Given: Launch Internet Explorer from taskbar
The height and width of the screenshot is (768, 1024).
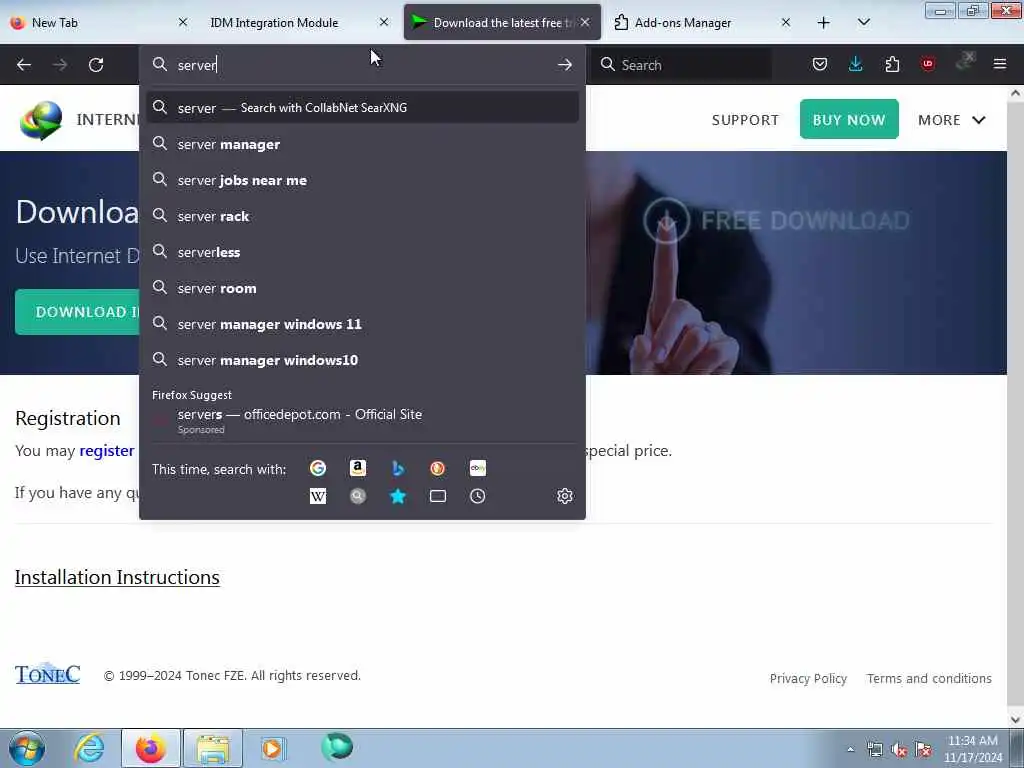Looking at the screenshot, I should 89,748.
